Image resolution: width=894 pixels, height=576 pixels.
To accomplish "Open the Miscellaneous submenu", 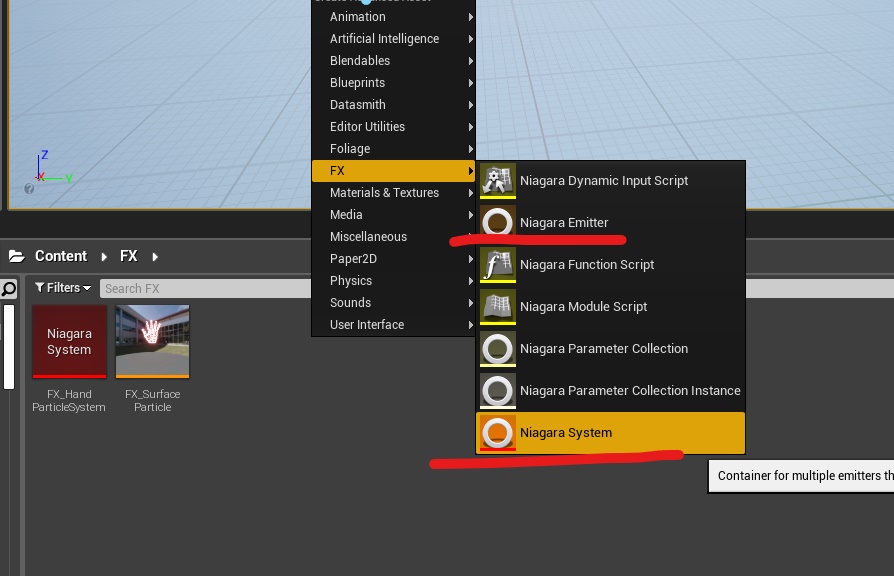I will (393, 237).
